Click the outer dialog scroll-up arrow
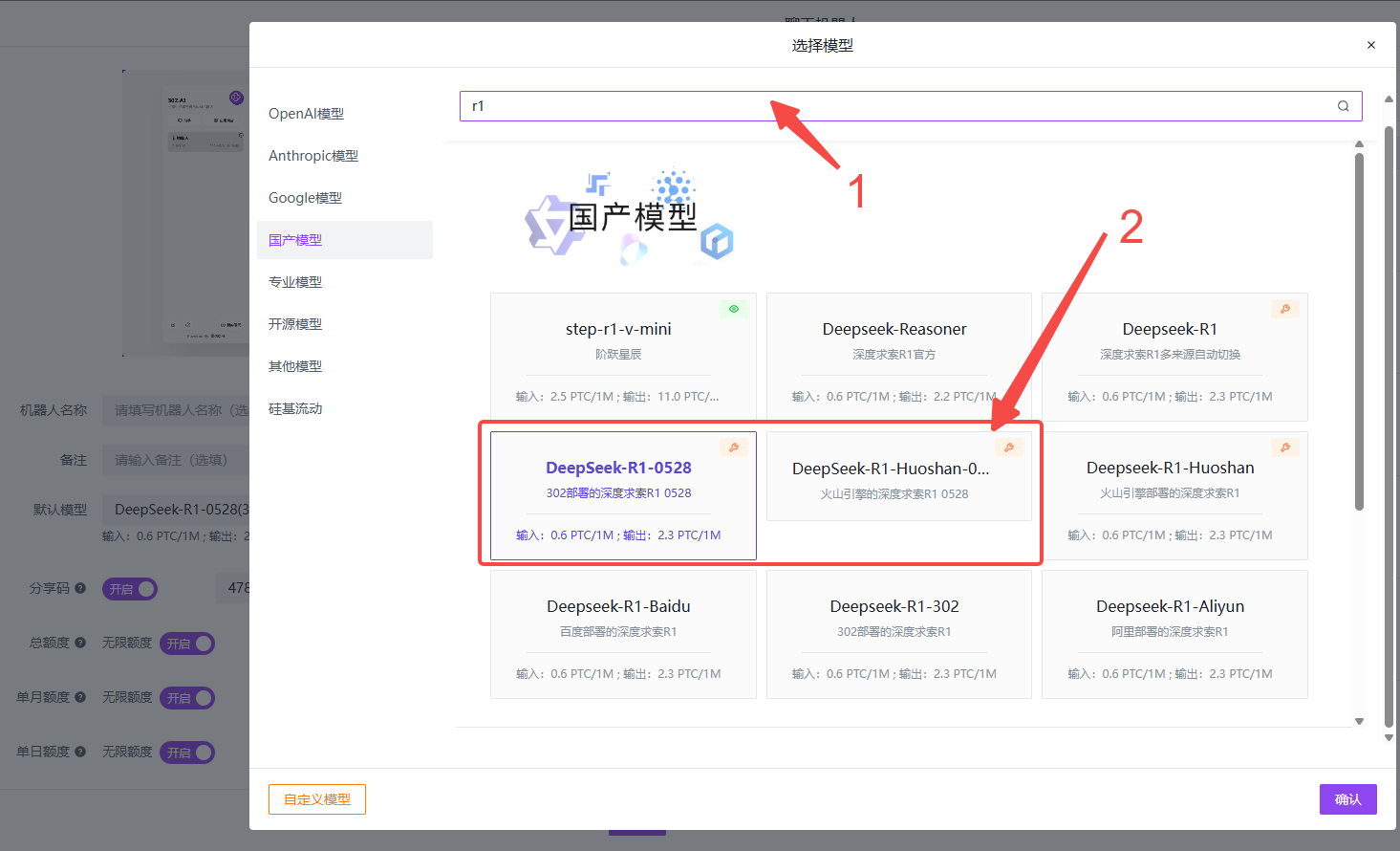The image size is (1400, 851). tap(1389, 98)
